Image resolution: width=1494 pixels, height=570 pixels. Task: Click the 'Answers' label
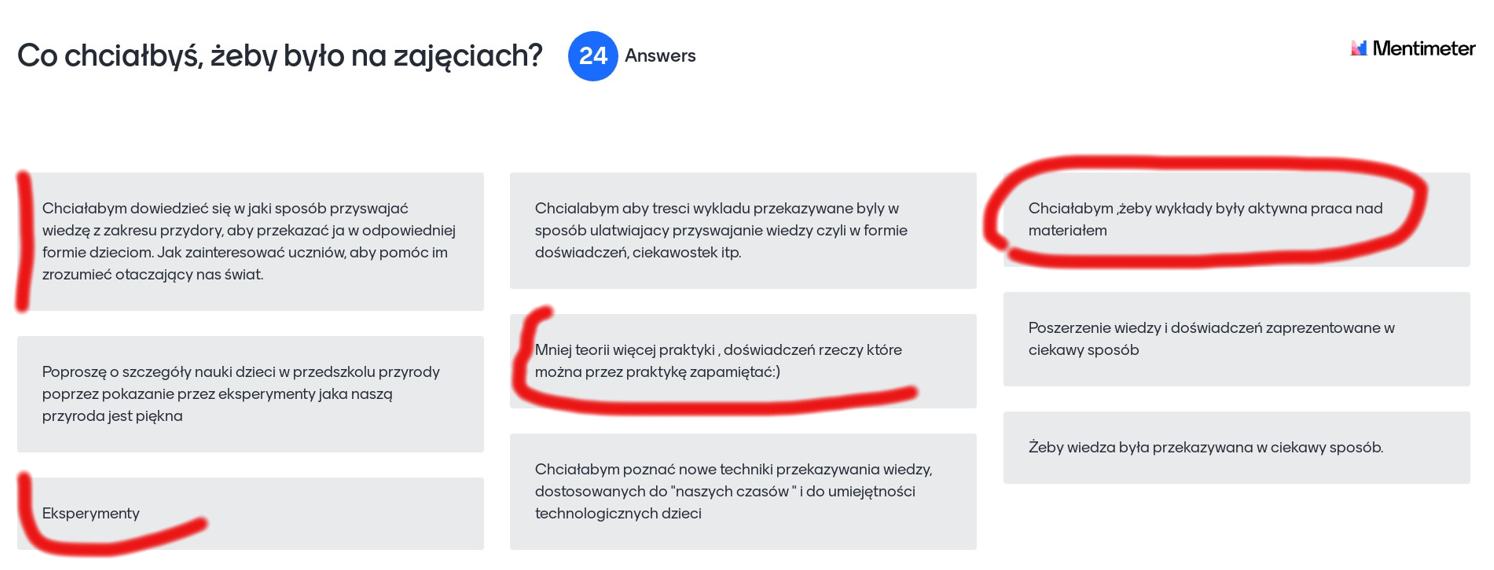660,56
